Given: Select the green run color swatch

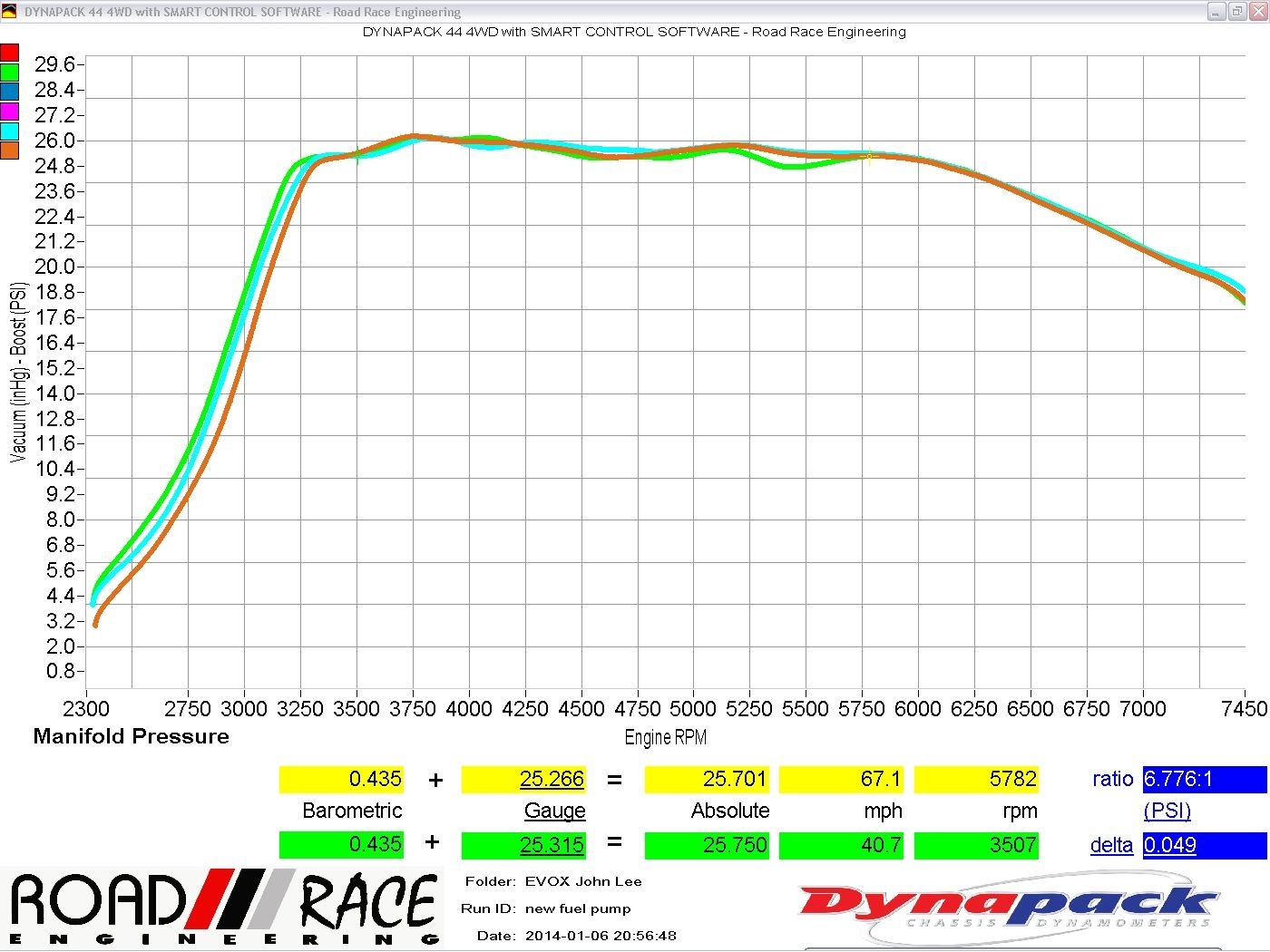Looking at the screenshot, I should 9,73.
